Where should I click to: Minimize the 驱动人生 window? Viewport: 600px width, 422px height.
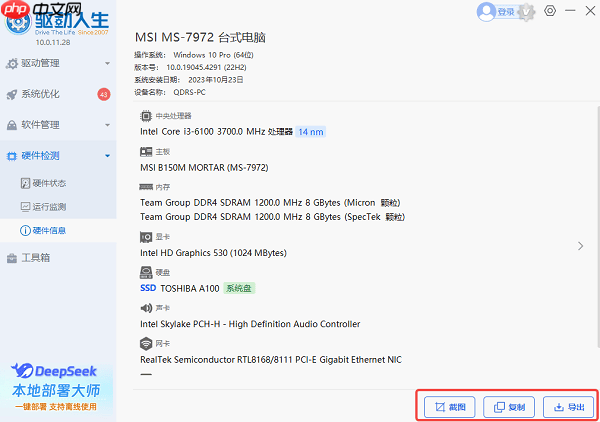point(571,11)
